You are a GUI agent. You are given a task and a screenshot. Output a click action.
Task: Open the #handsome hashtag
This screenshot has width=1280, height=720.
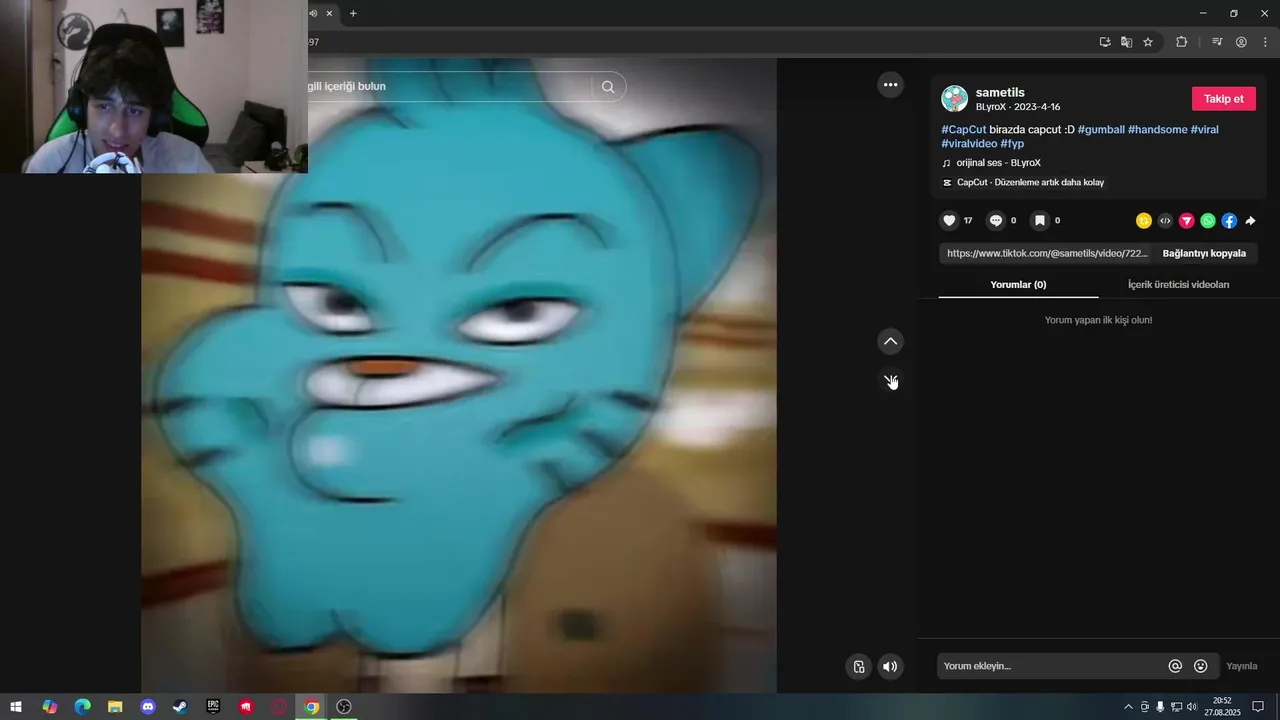tap(1157, 130)
